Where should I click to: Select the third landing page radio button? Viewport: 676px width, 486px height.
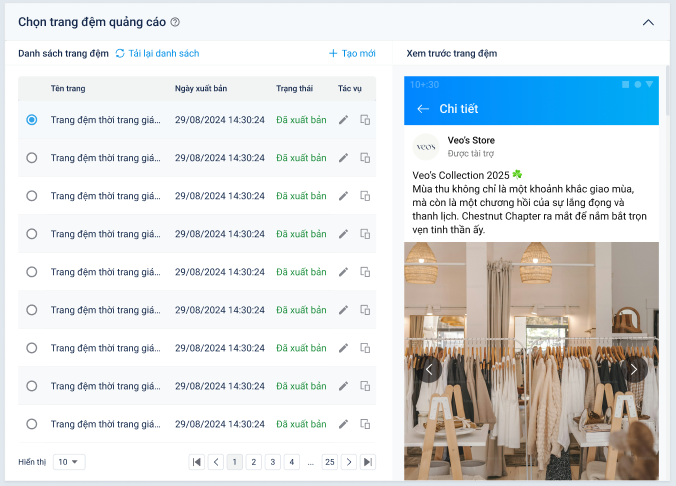pos(32,196)
